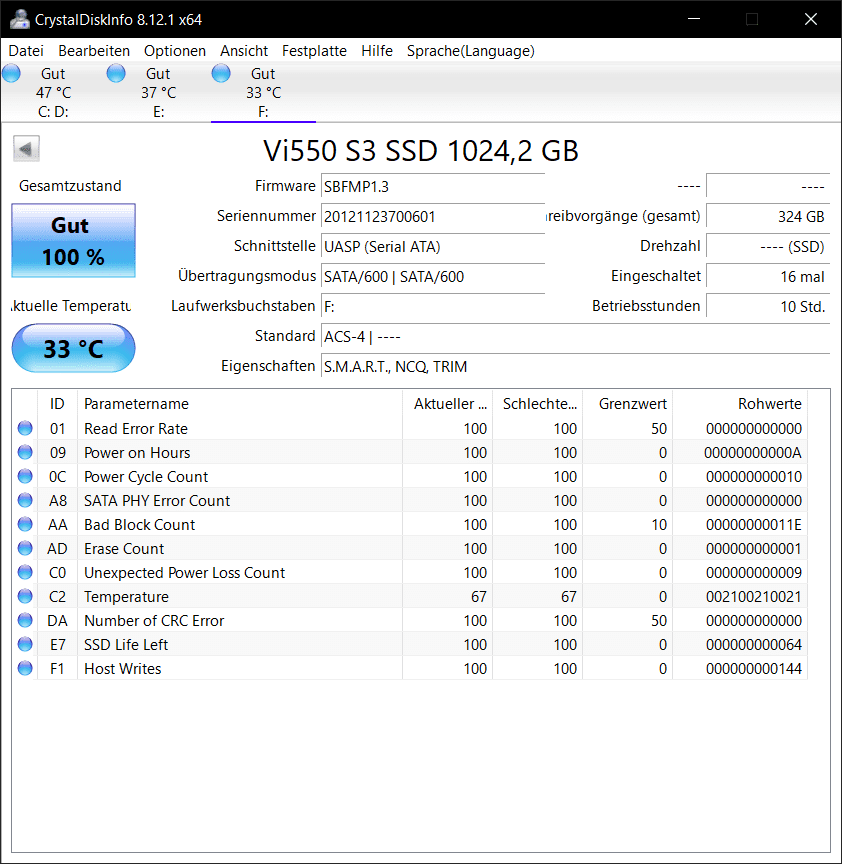Select the Power Cycle Count parameter name
This screenshot has width=842, height=864.
pyautogui.click(x=146, y=477)
